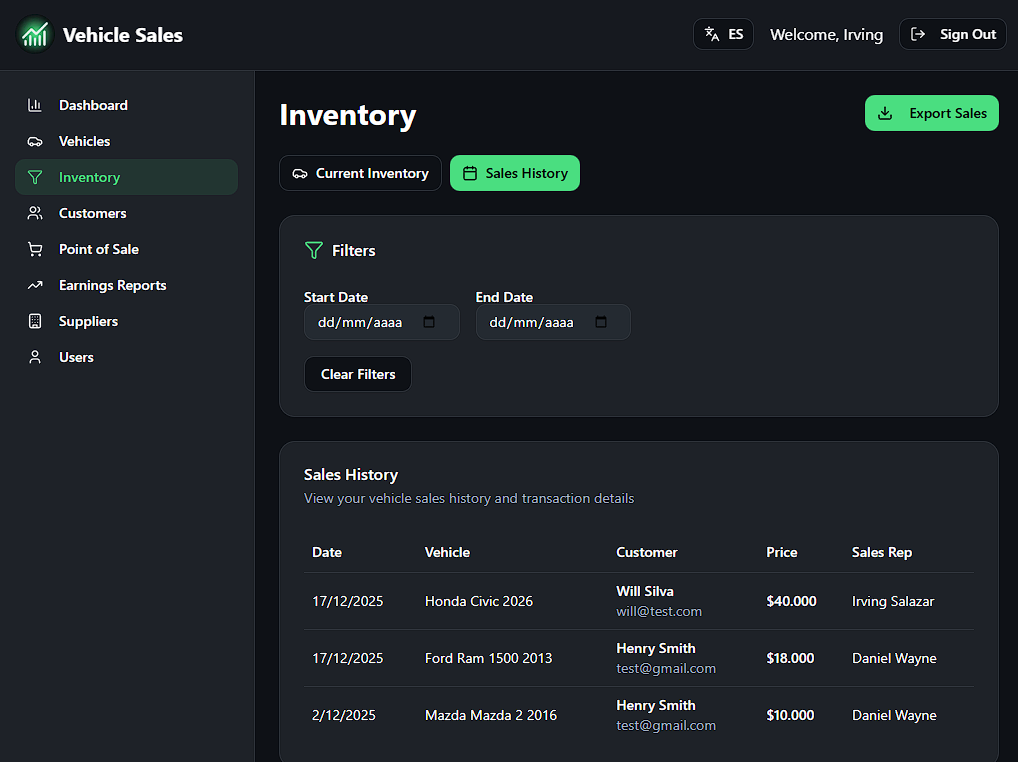Click the Customers people icon
This screenshot has height=762, width=1018.
tap(35, 214)
